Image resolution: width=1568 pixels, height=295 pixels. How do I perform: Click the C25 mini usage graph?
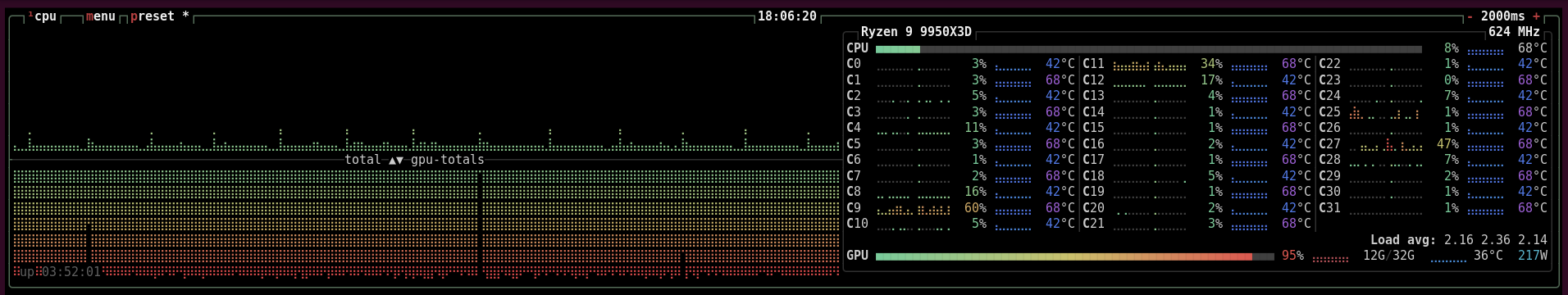pyautogui.click(x=1385, y=112)
